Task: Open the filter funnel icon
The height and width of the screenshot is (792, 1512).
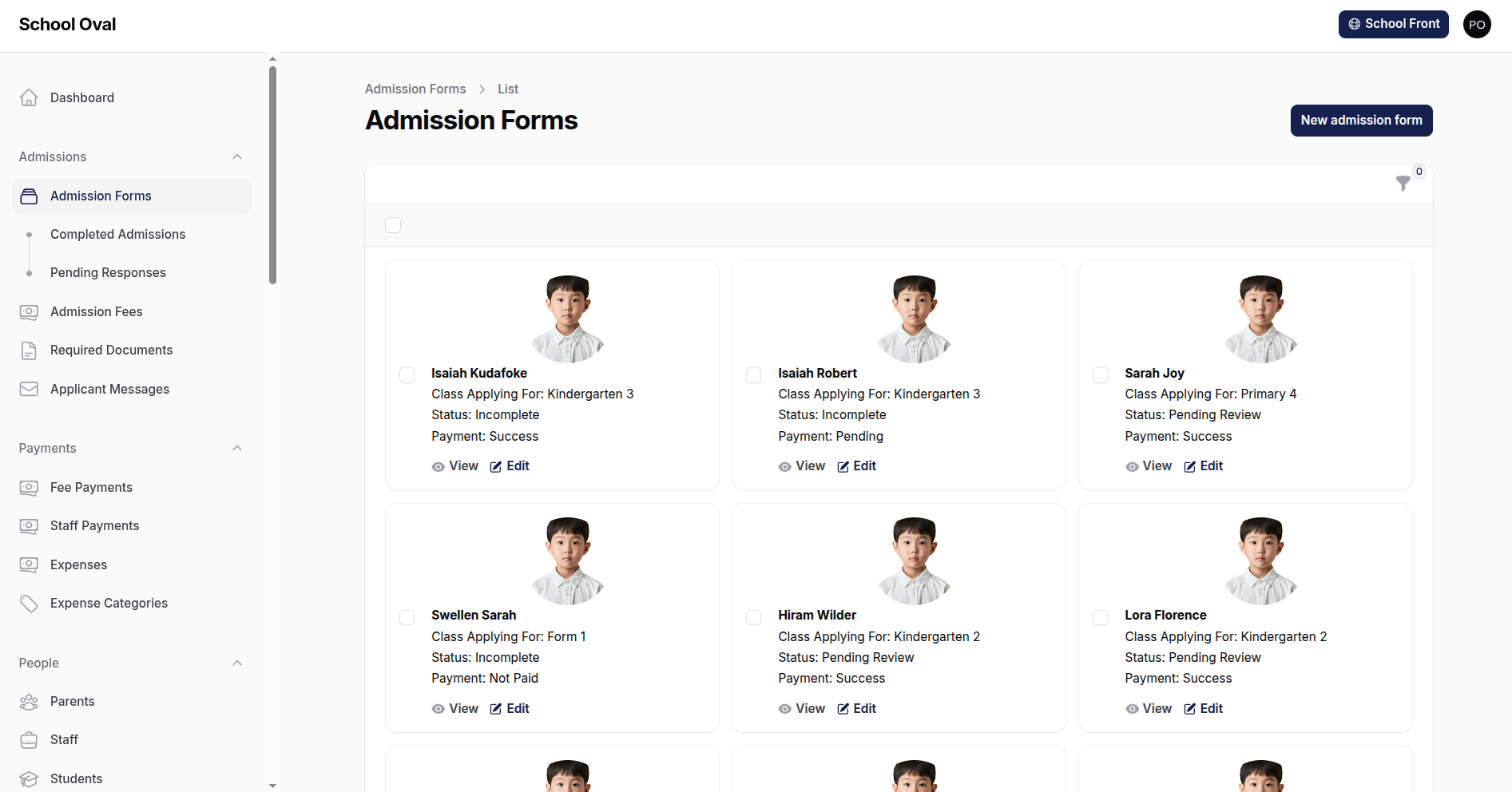Action: (x=1403, y=184)
